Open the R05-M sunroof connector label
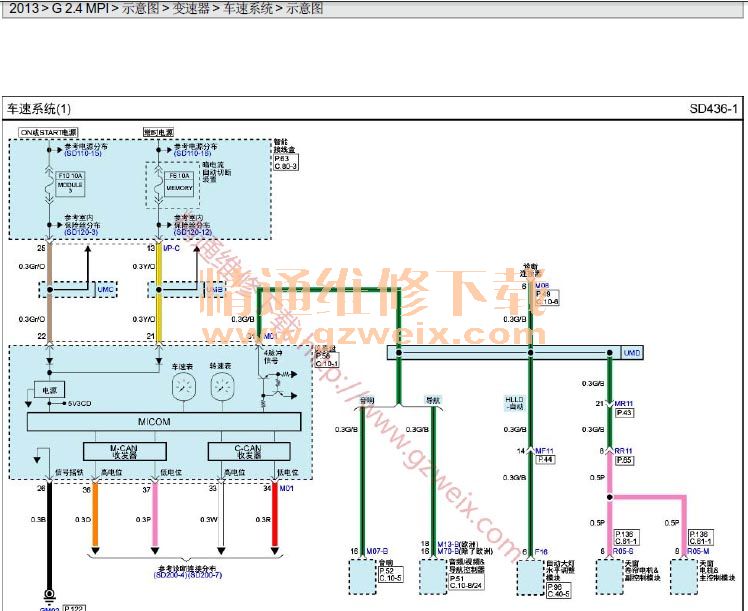 tap(698, 551)
